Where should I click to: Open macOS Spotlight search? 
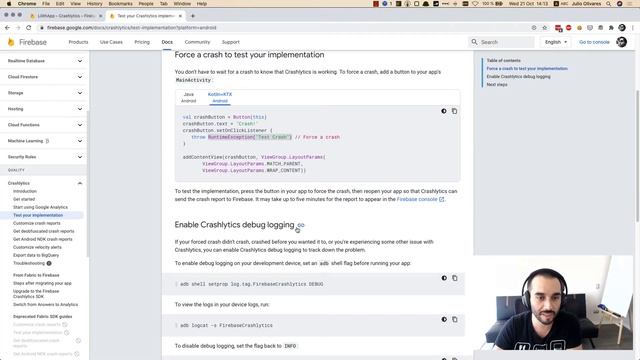click(x=609, y=4)
